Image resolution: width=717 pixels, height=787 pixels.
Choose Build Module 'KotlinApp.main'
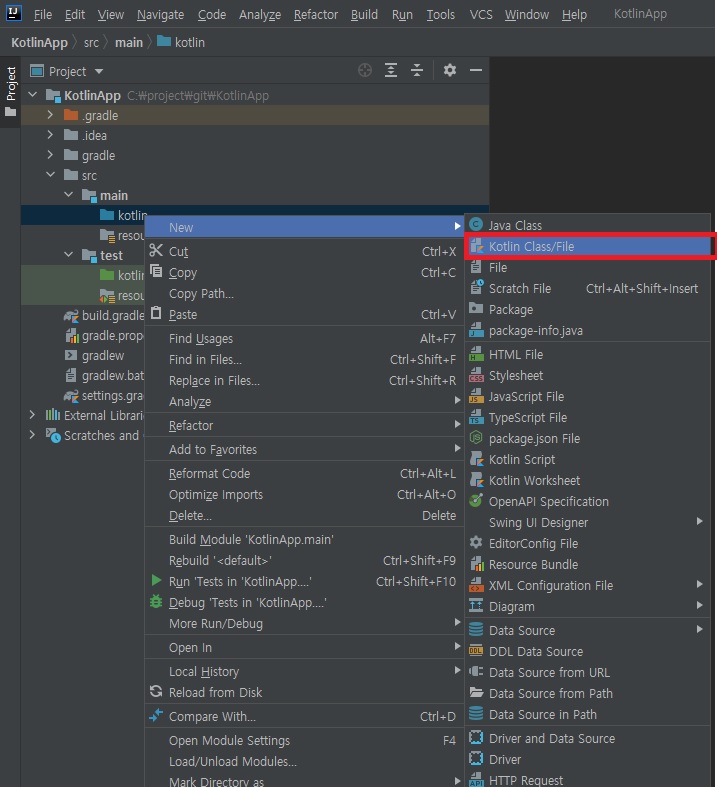(x=304, y=540)
